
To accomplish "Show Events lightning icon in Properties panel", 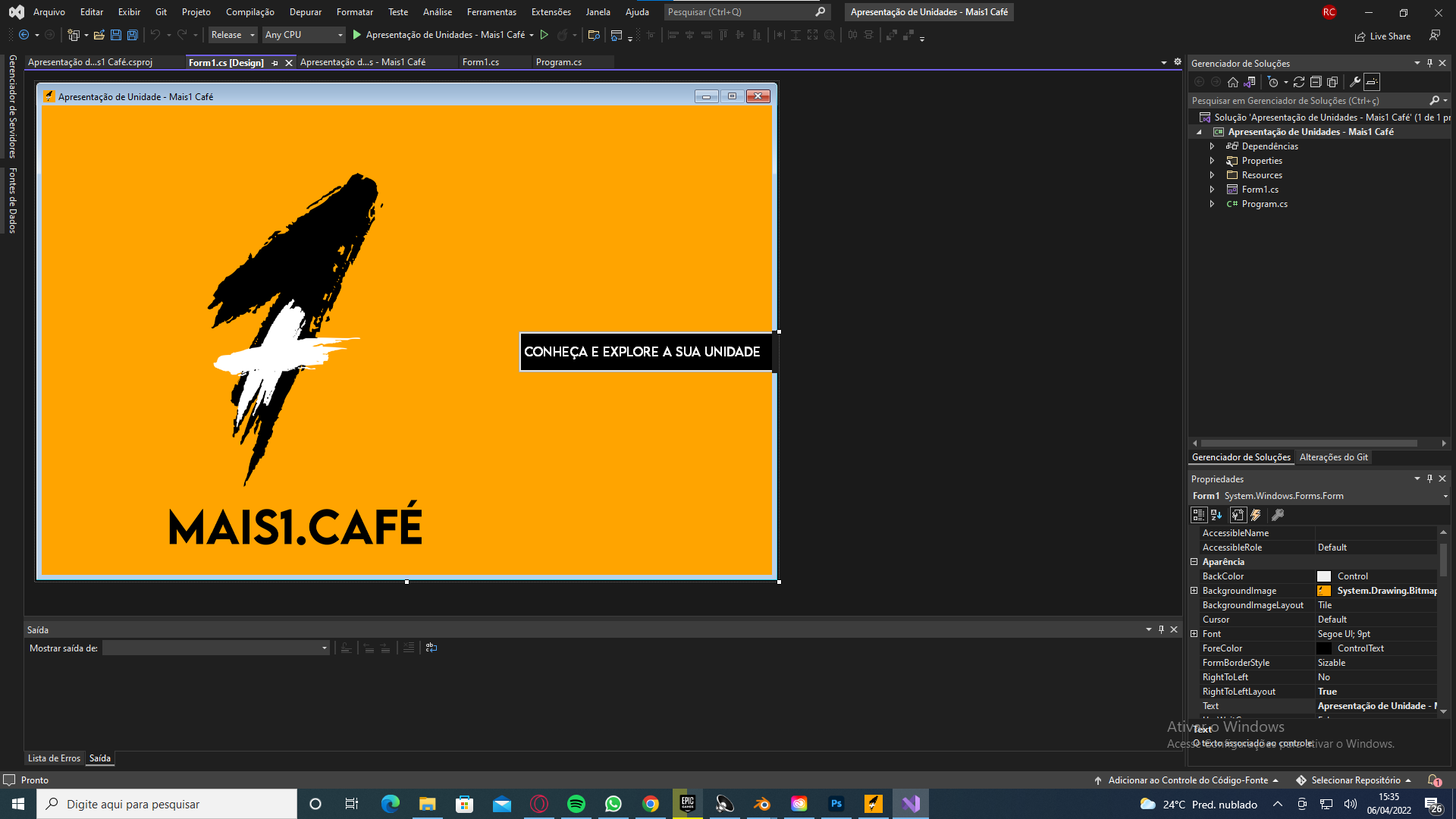I will (x=1256, y=515).
